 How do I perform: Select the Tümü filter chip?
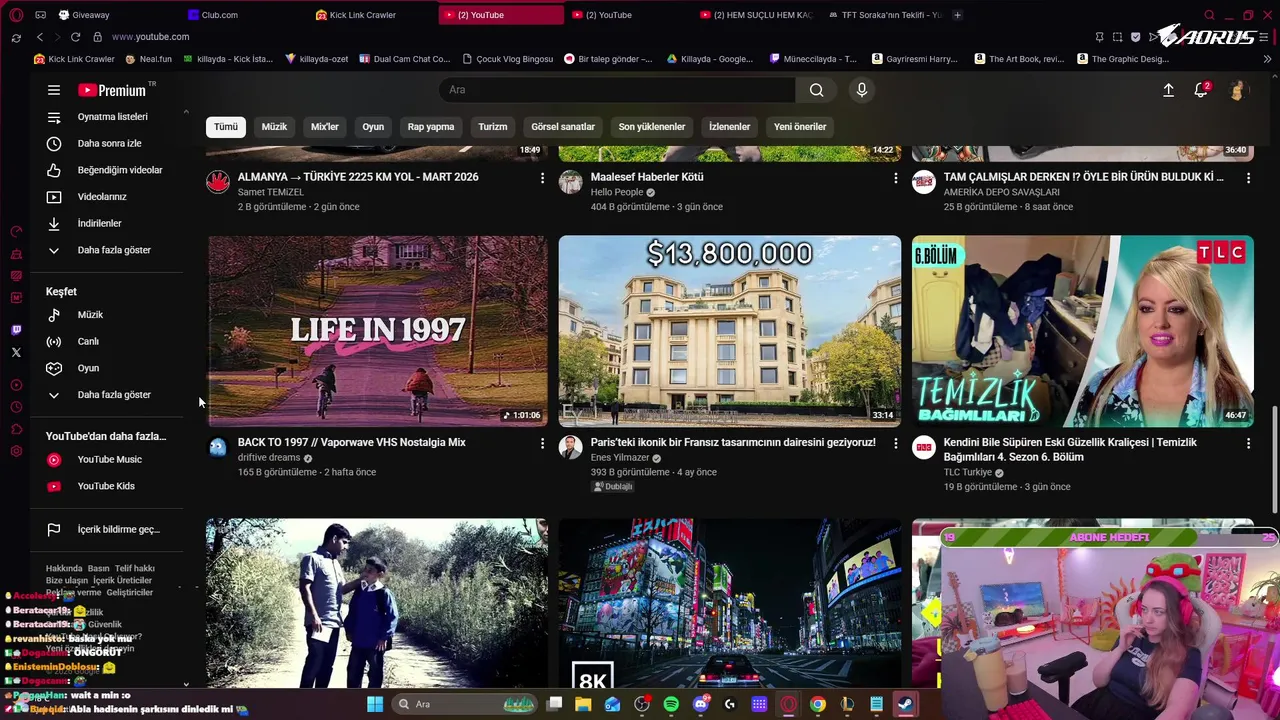tap(226, 127)
